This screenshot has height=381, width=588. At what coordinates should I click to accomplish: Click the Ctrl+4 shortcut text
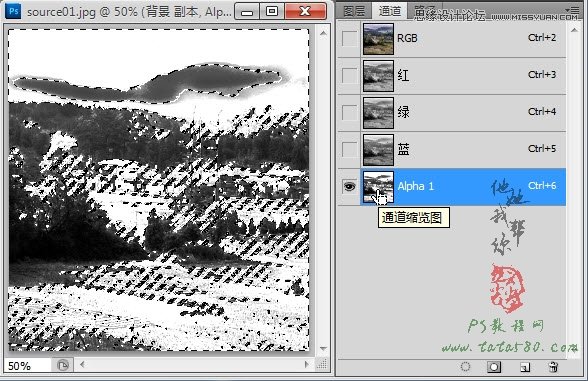[542, 112]
